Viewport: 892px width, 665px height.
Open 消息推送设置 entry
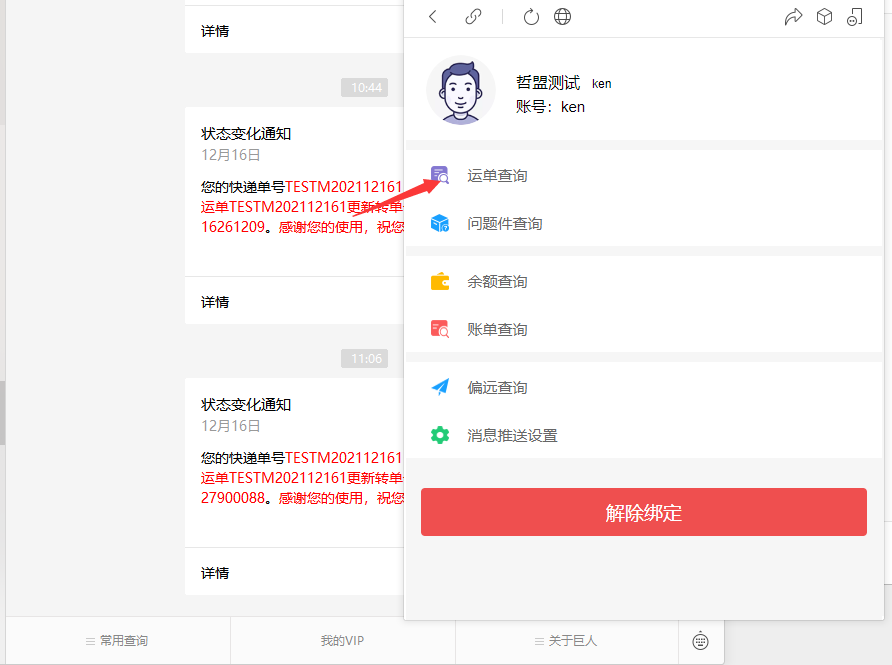pyautogui.click(x=644, y=435)
